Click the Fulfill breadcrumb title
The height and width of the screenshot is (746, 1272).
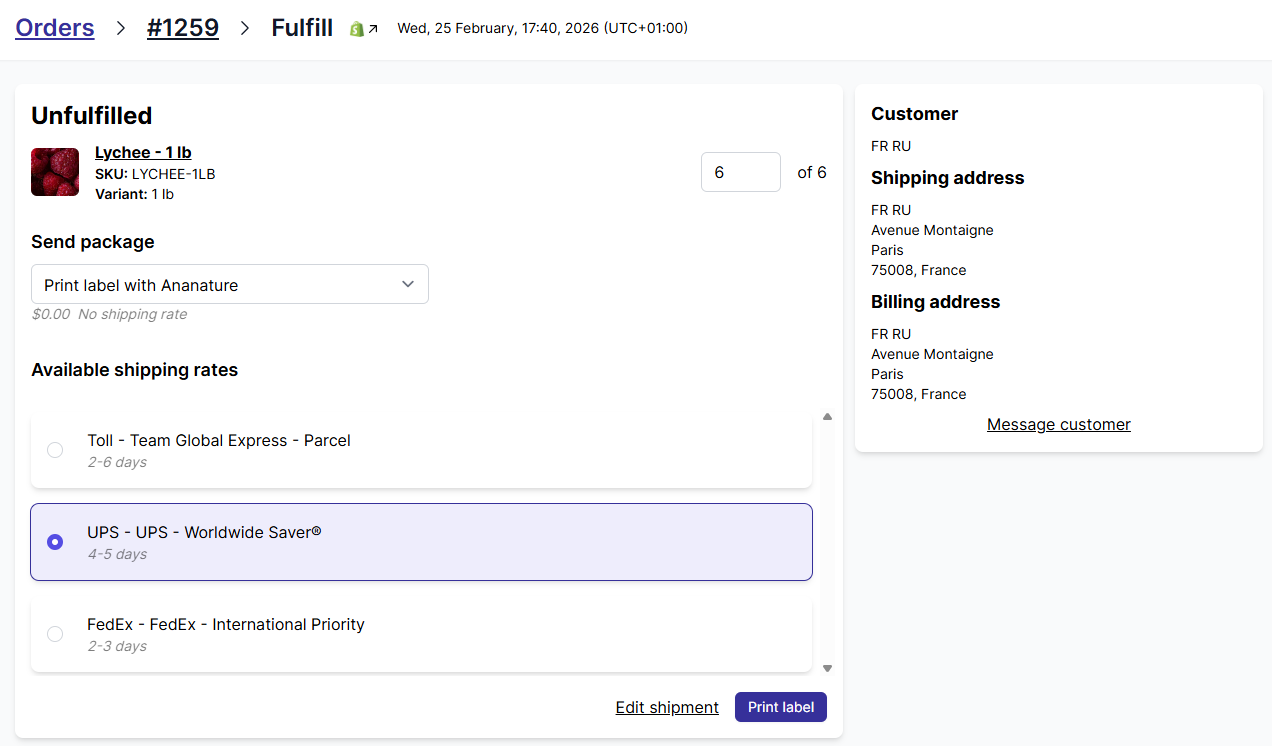pyautogui.click(x=302, y=28)
